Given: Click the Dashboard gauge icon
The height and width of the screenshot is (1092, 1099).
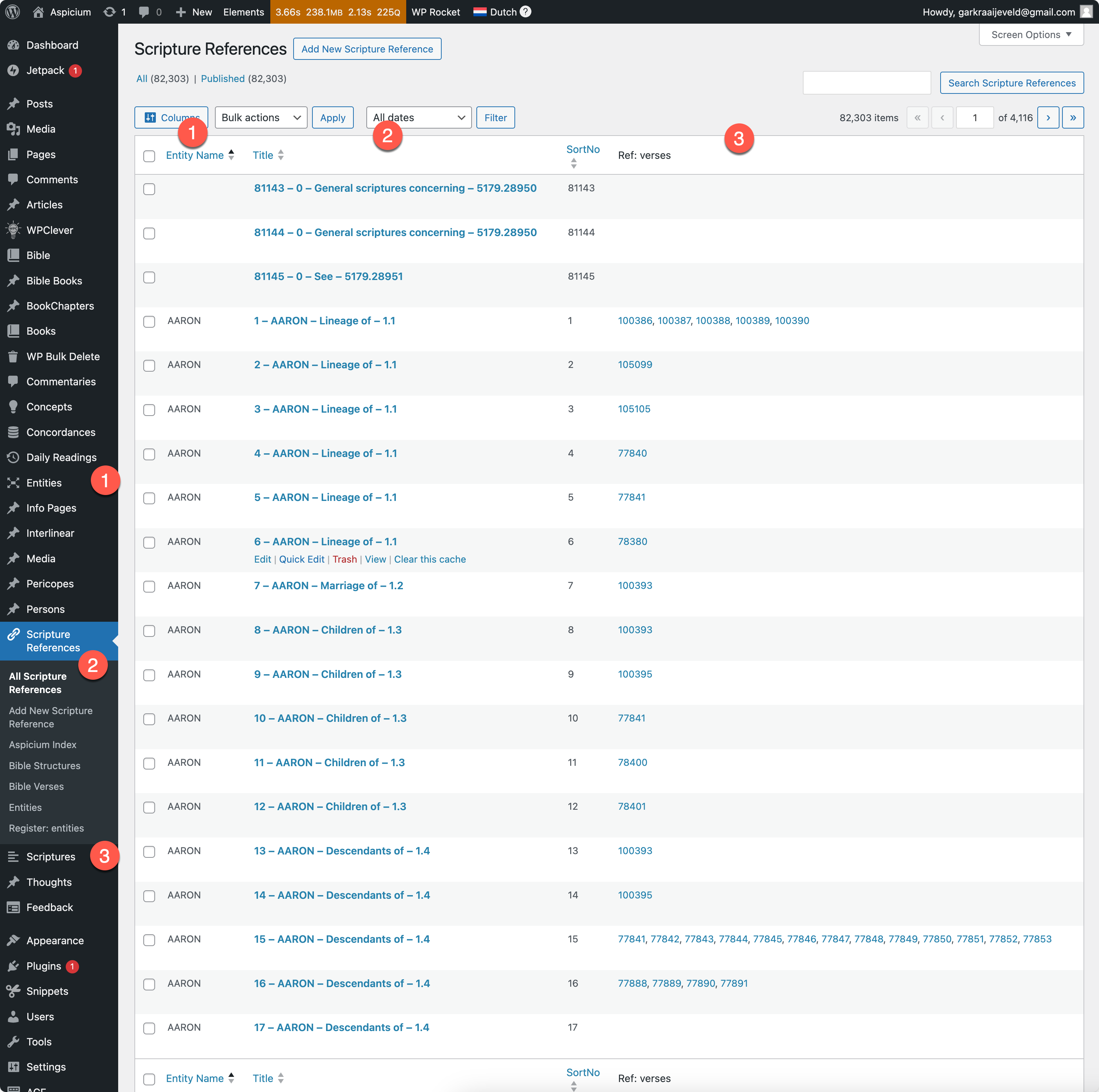Looking at the screenshot, I should tap(14, 45).
